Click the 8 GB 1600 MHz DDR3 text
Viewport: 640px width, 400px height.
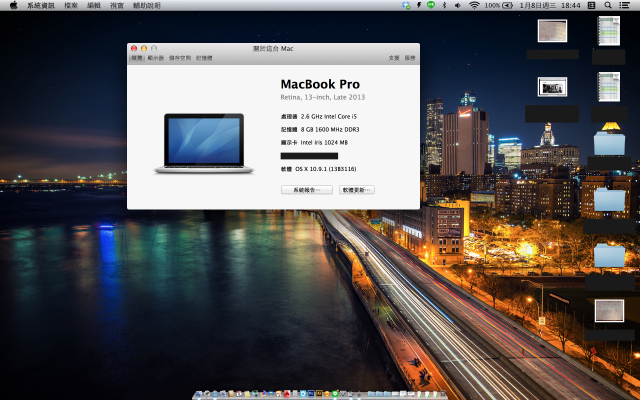point(330,129)
